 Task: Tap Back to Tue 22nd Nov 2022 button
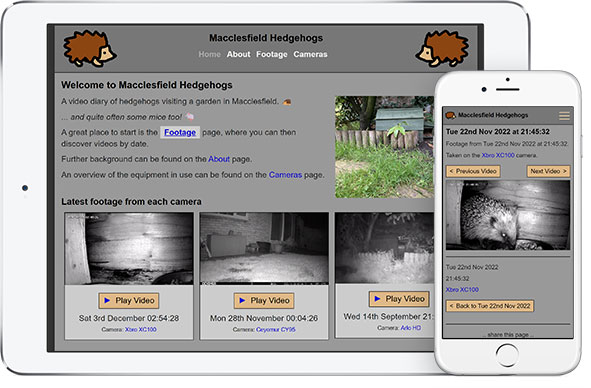click(x=490, y=306)
